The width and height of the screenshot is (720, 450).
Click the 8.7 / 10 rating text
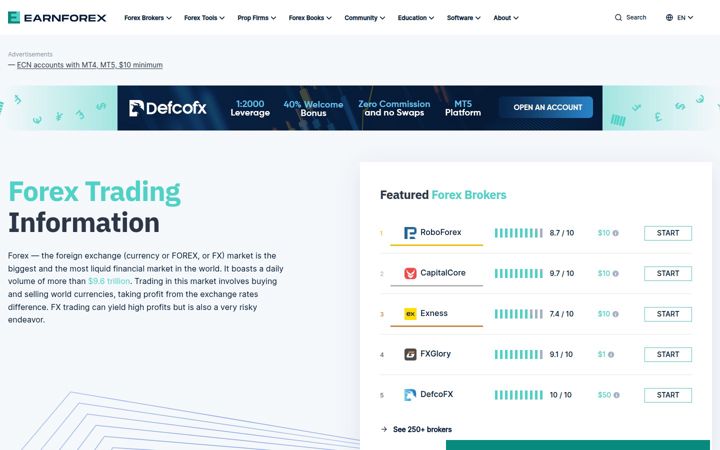point(562,233)
